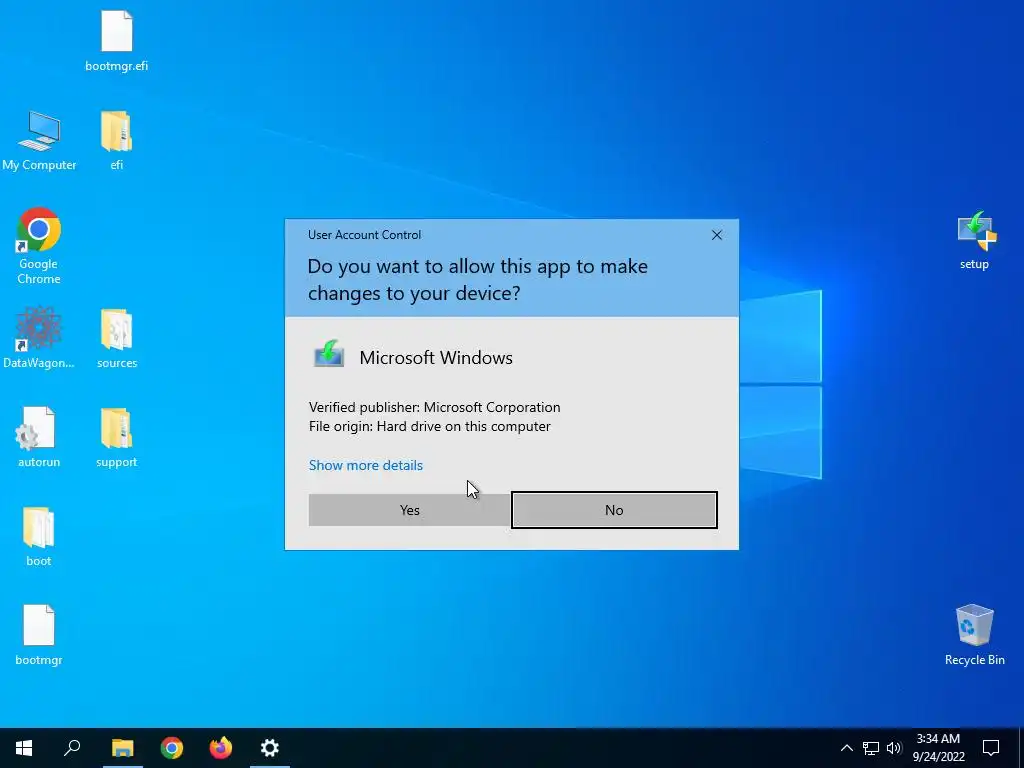Expand Show more details link
Screen dimensions: 1024x768
point(366,466)
